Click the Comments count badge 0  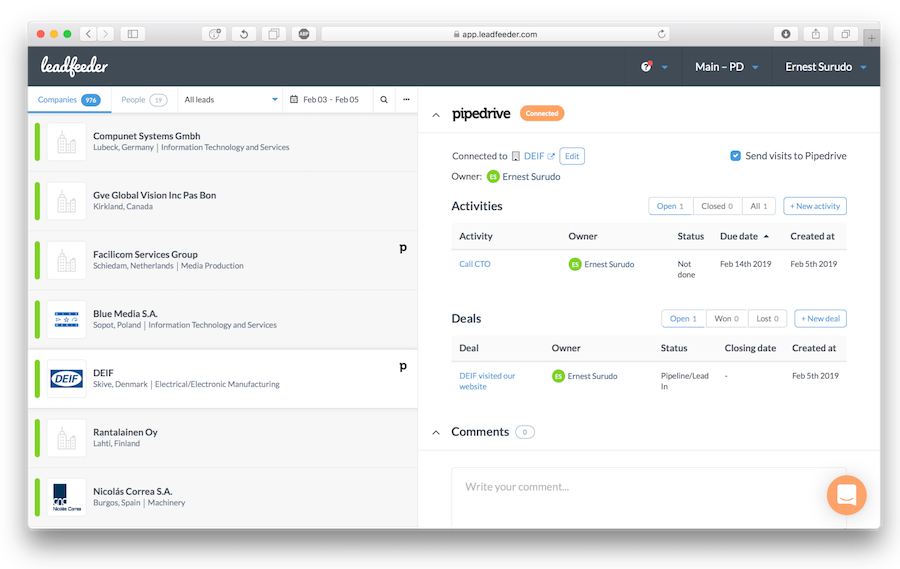[525, 432]
